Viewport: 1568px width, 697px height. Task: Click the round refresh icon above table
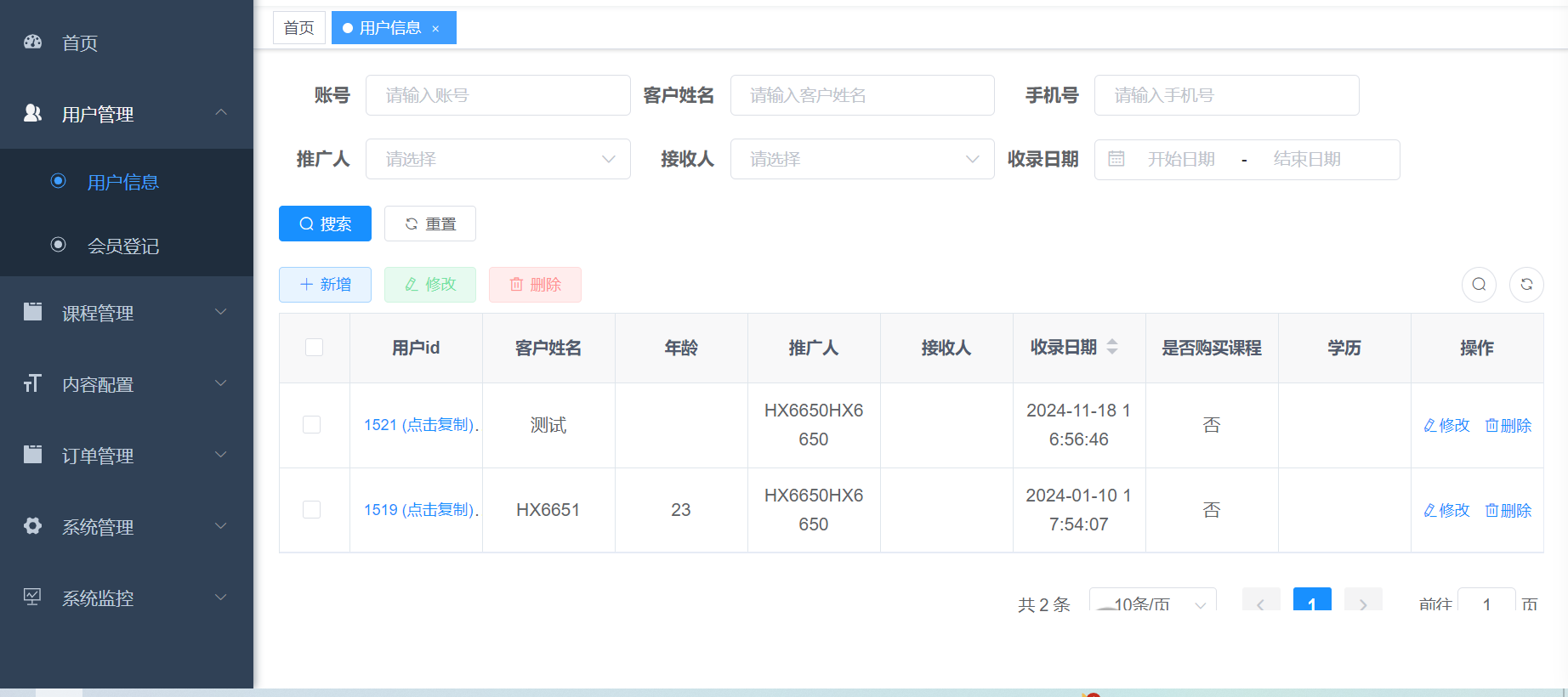click(x=1526, y=285)
